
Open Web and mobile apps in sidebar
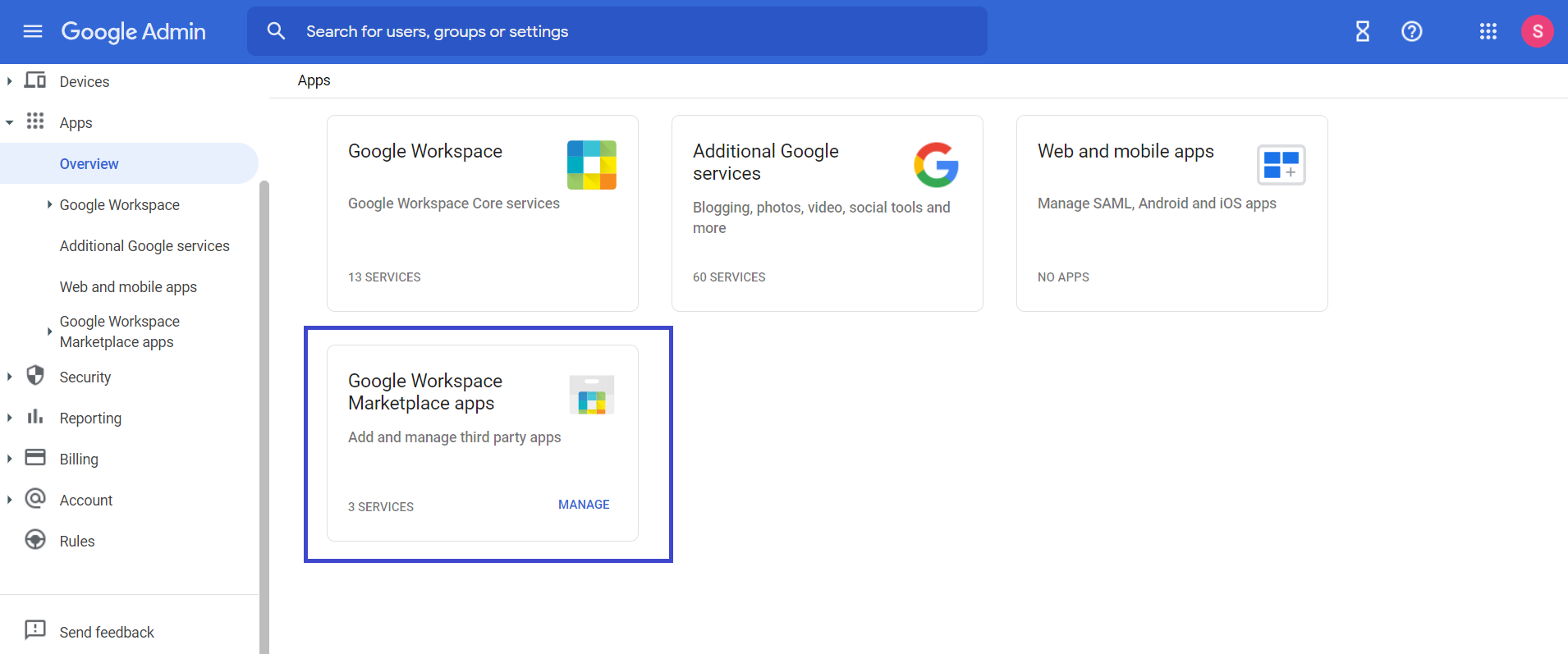click(128, 287)
